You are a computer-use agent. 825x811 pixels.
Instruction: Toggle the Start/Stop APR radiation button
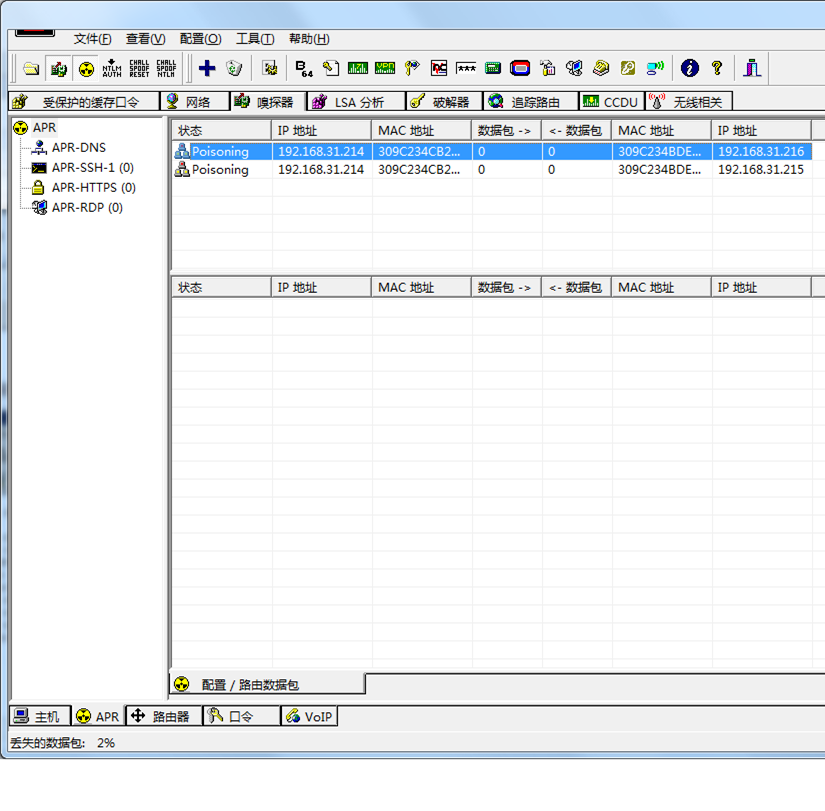(86, 68)
